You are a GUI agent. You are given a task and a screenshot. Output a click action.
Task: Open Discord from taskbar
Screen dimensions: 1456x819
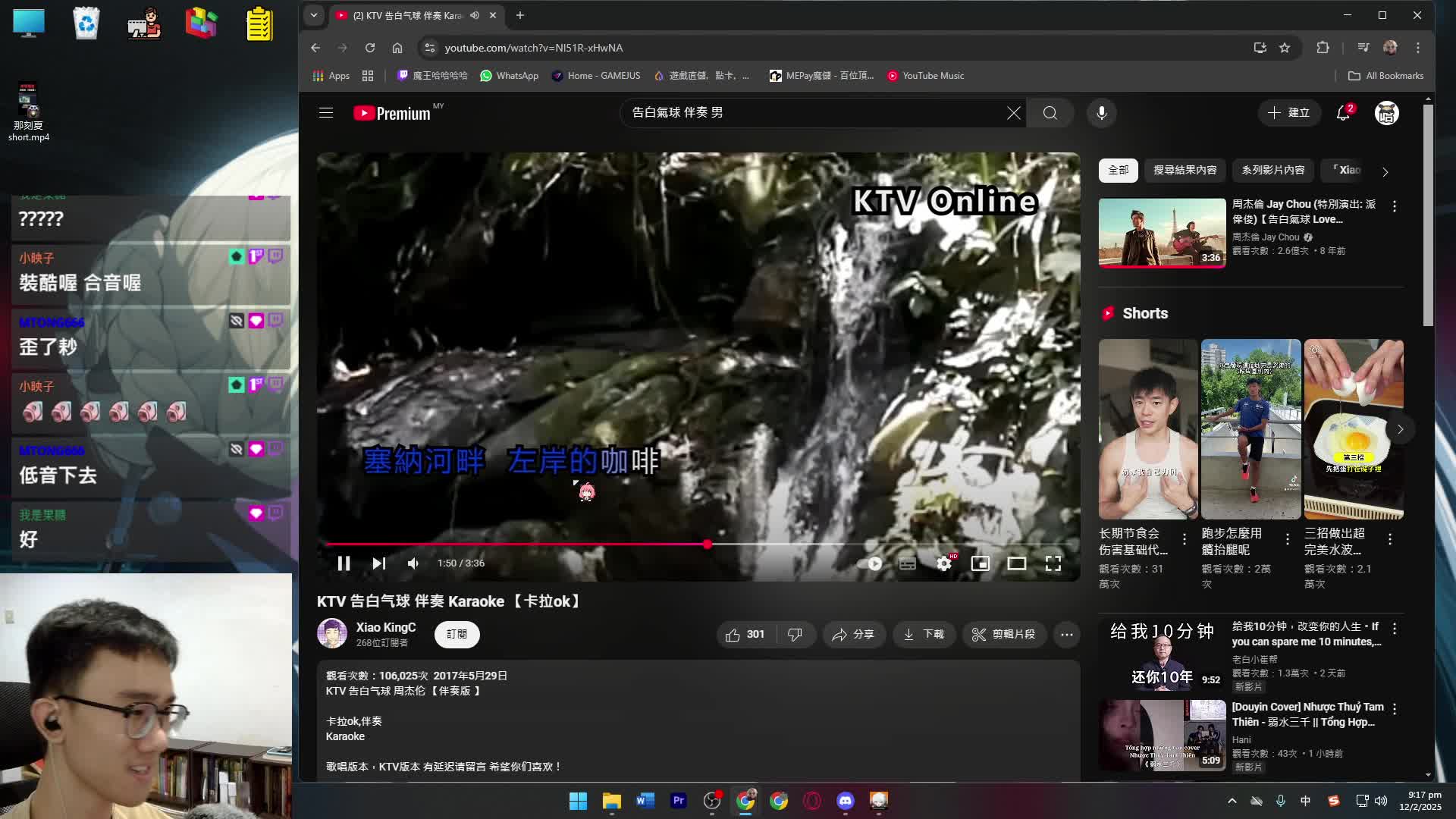click(x=846, y=801)
